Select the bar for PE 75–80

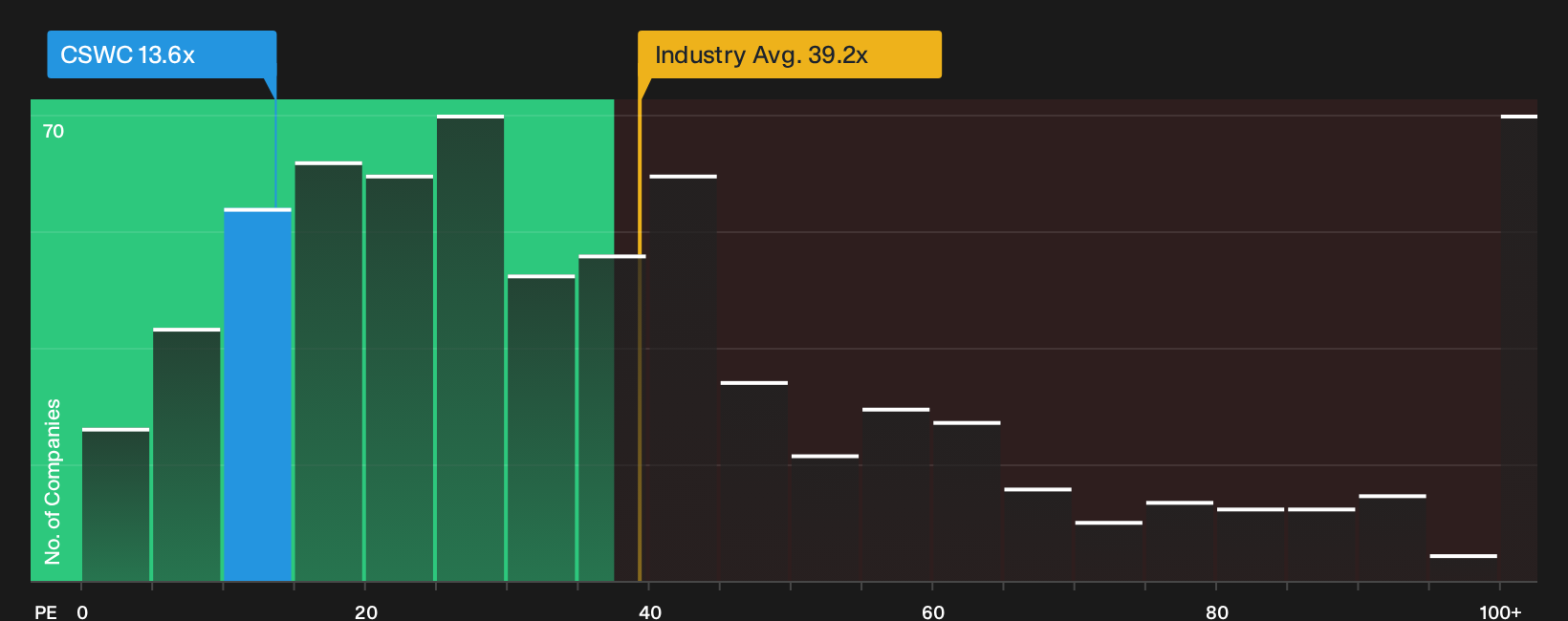click(x=1180, y=541)
